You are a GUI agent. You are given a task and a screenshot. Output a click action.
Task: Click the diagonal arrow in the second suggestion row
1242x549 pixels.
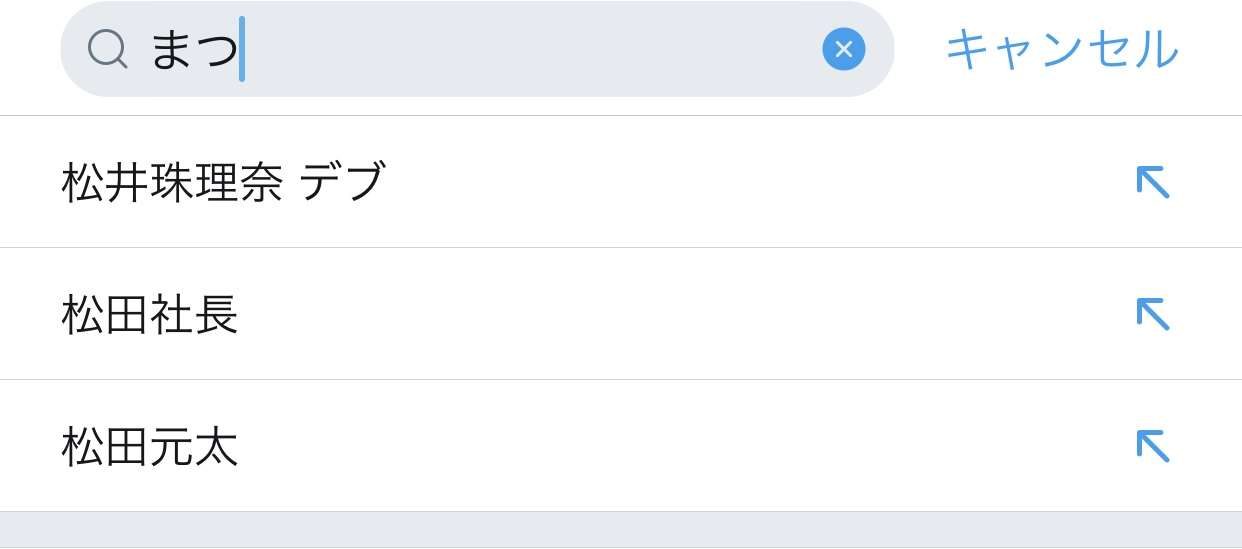[x=1152, y=314]
